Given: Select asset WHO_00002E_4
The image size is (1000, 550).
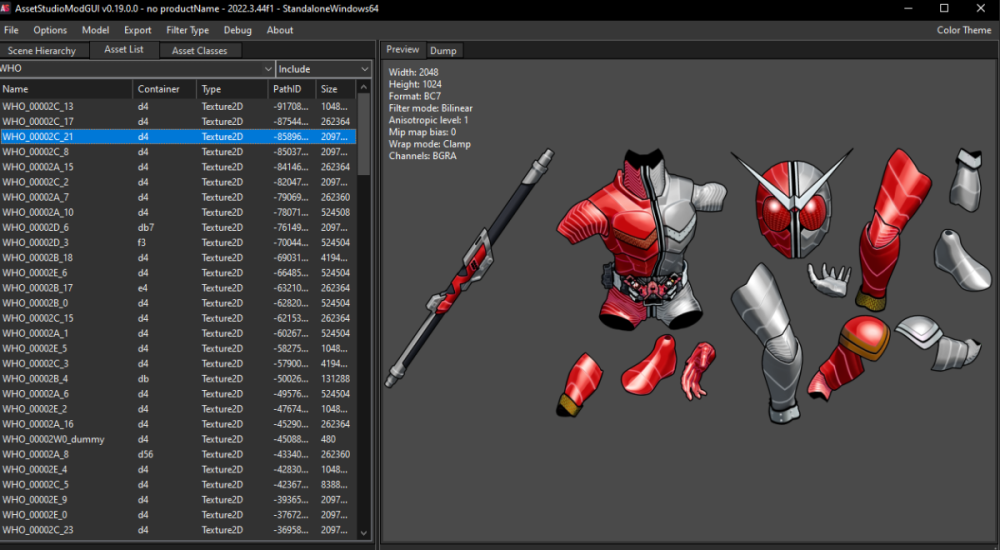Looking at the screenshot, I should (x=178, y=470).
